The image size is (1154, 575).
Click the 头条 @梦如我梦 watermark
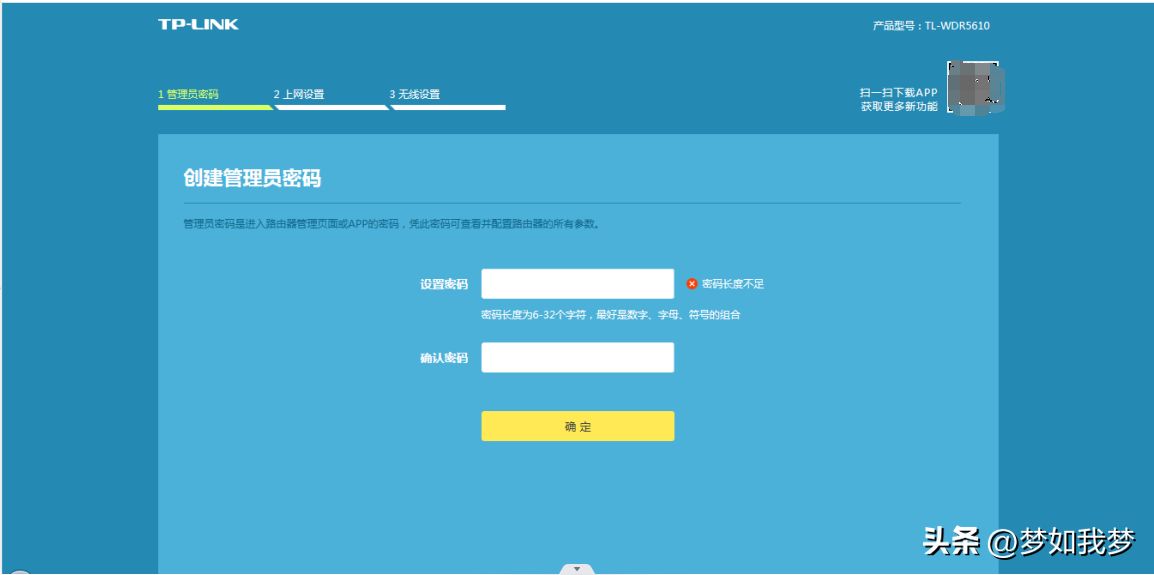pyautogui.click(x=1029, y=543)
